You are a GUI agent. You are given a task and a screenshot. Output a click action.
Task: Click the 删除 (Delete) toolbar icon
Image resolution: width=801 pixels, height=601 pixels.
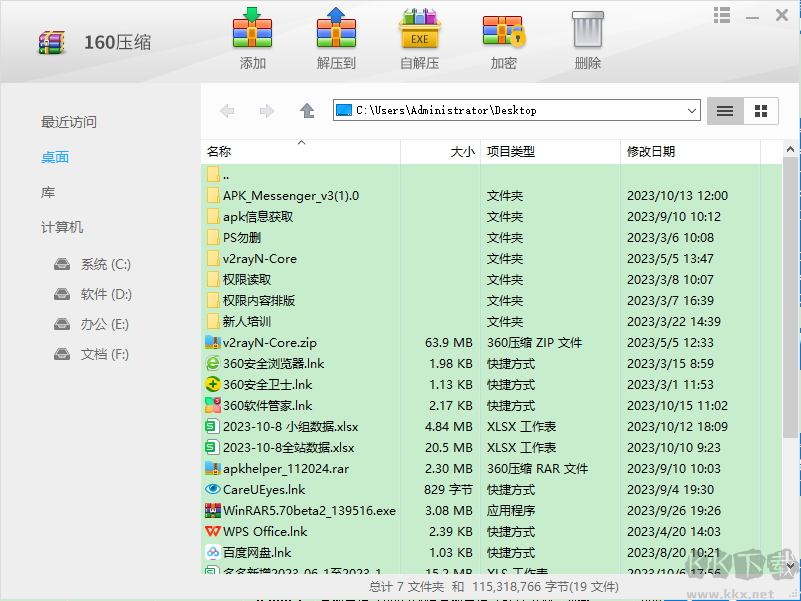[x=586, y=30]
